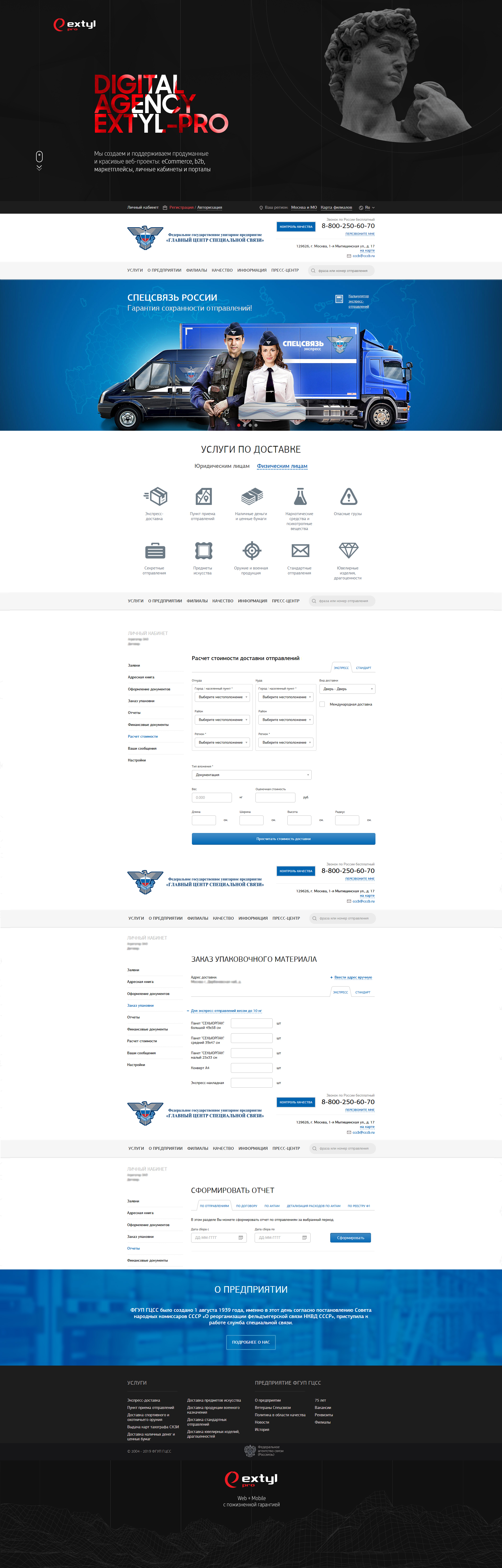Click the Экспресс-накладная quantity field

tap(252, 1083)
